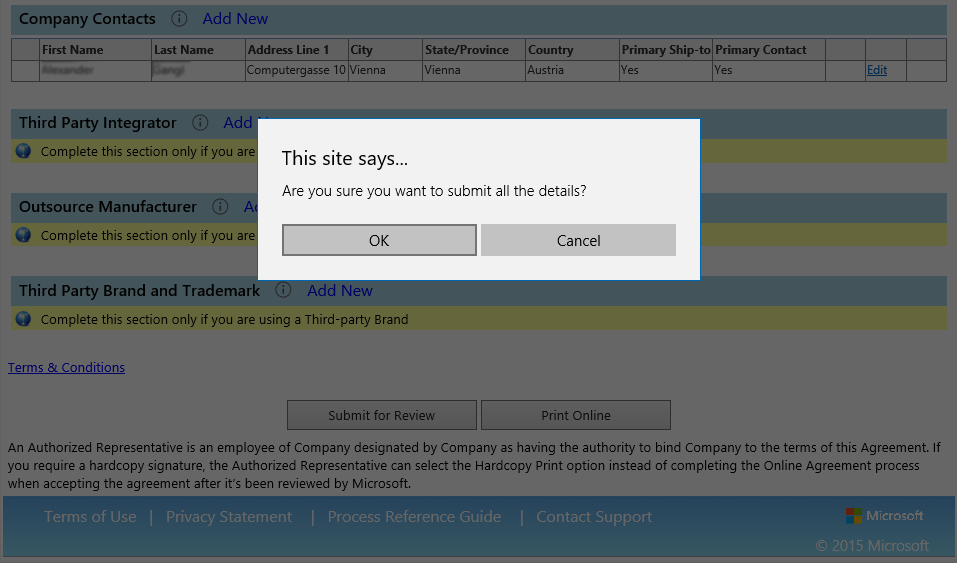Click info icon beside Third Party Integrator
The image size is (957, 563).
[x=200, y=123]
